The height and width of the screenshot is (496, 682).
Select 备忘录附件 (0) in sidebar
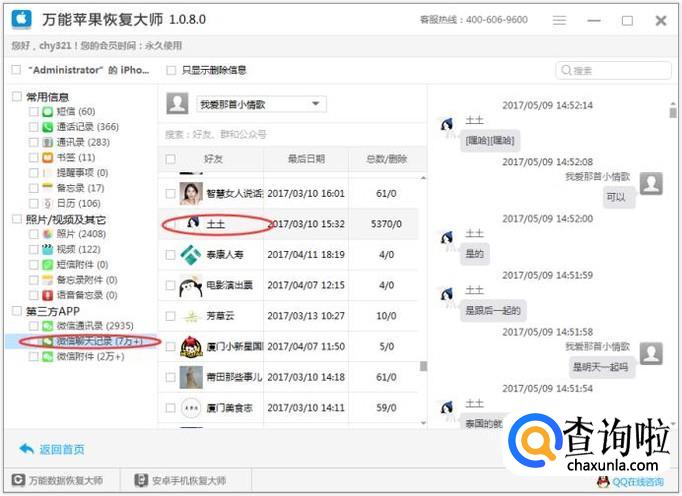click(87, 280)
